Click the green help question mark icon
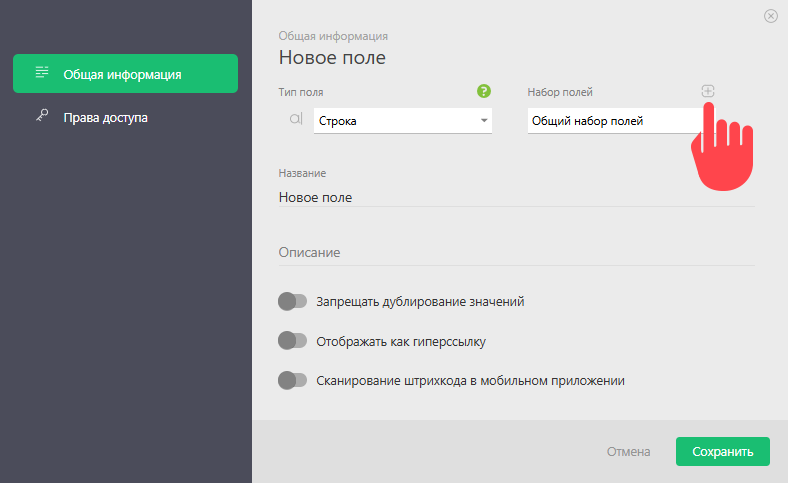This screenshot has width=788, height=483. click(x=483, y=91)
